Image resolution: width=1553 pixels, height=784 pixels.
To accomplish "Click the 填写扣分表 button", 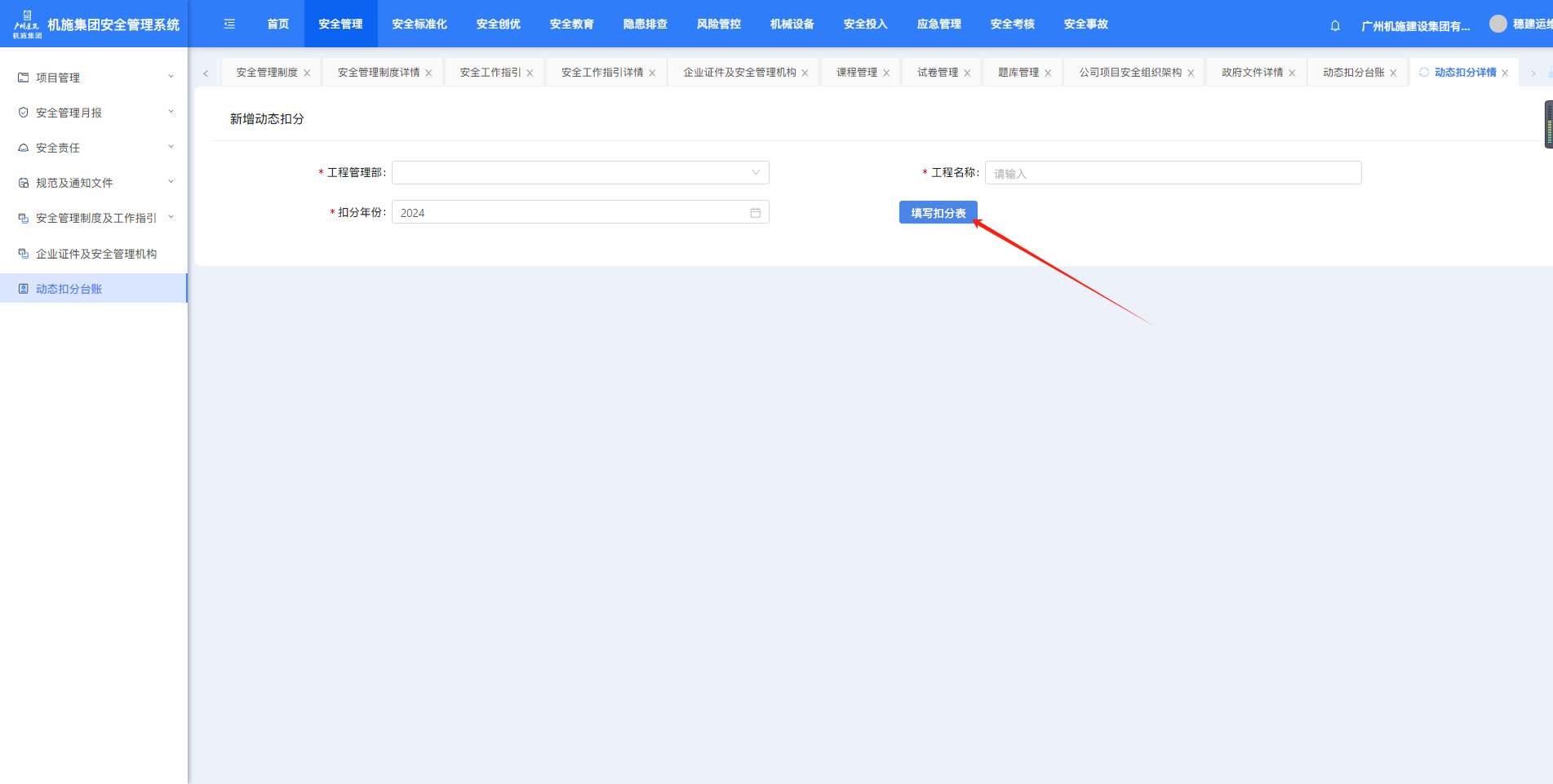I will tap(938, 213).
